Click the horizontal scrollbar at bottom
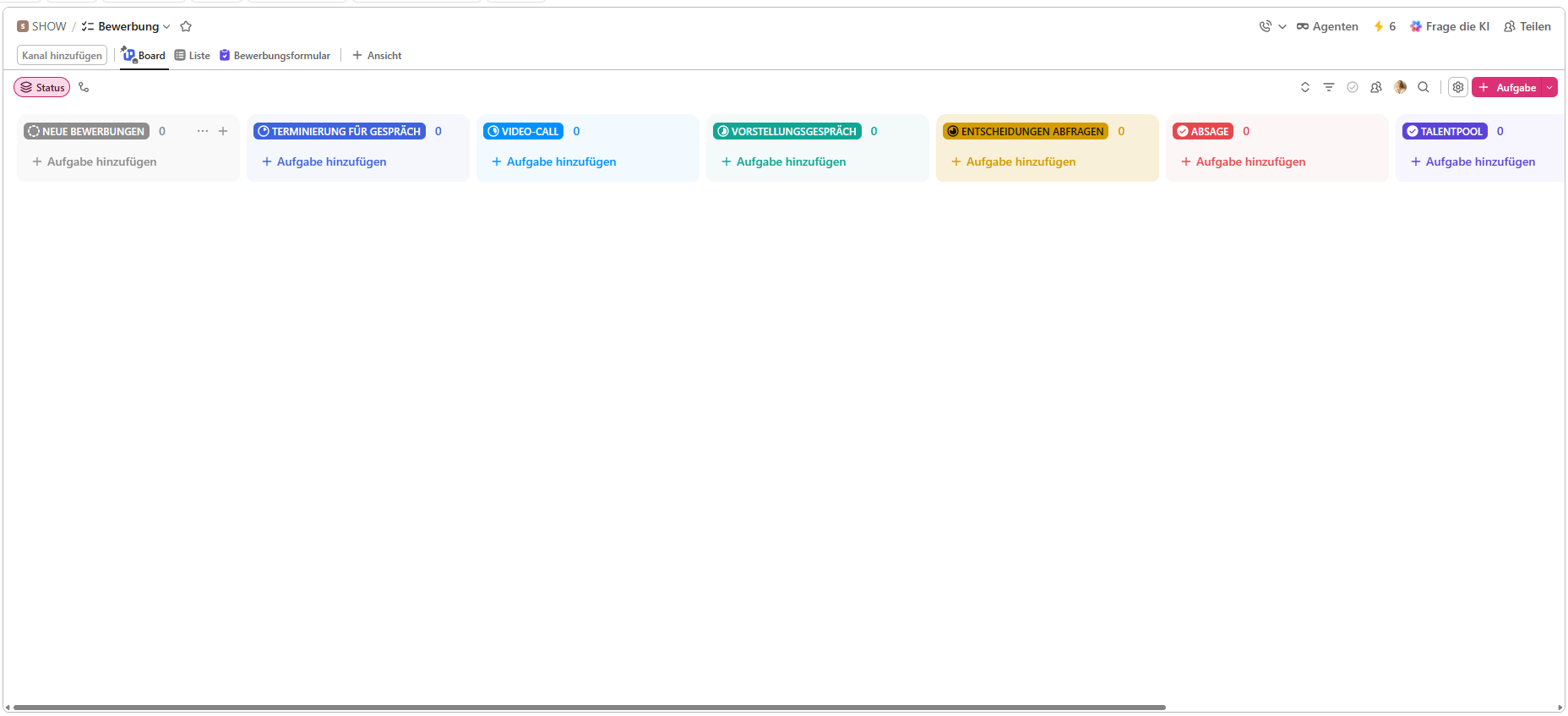The image size is (1568, 716). 590,708
